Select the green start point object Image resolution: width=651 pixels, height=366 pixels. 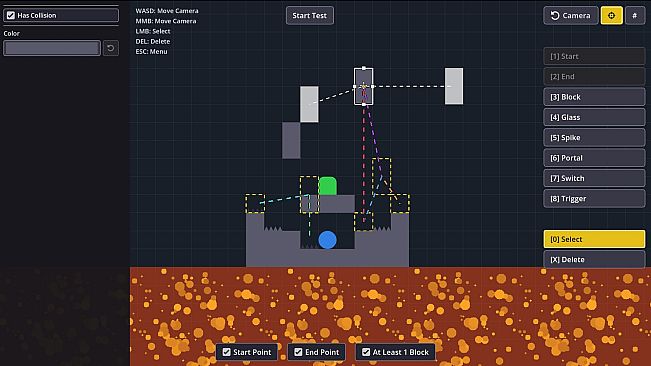point(328,186)
